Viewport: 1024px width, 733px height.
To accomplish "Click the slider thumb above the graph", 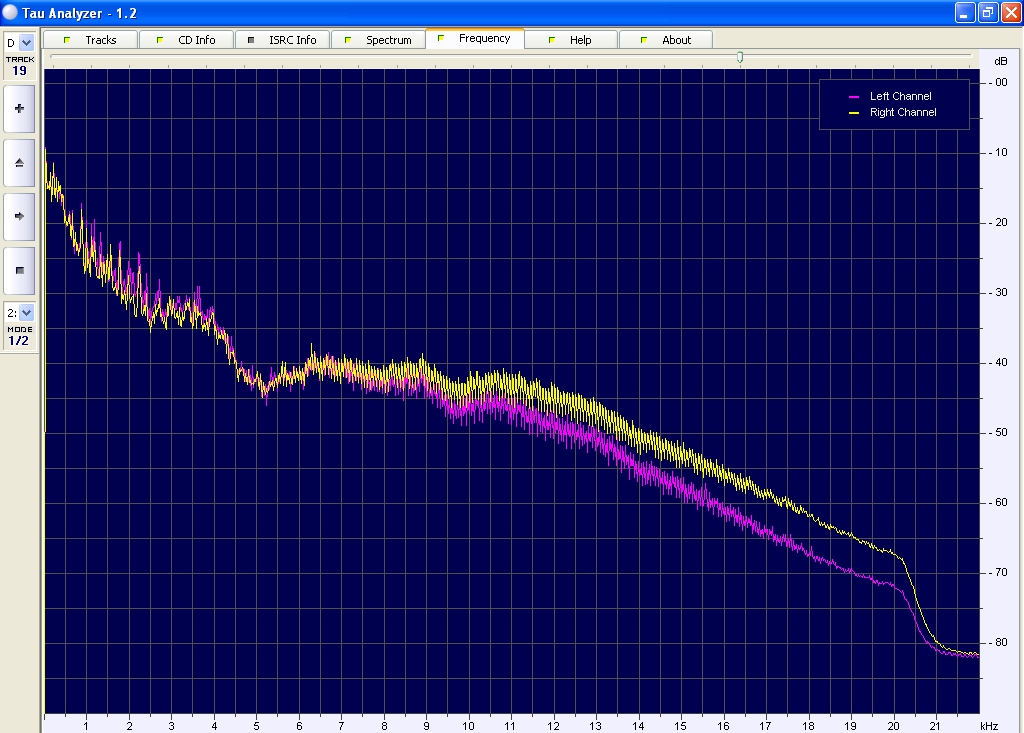I will (740, 57).
